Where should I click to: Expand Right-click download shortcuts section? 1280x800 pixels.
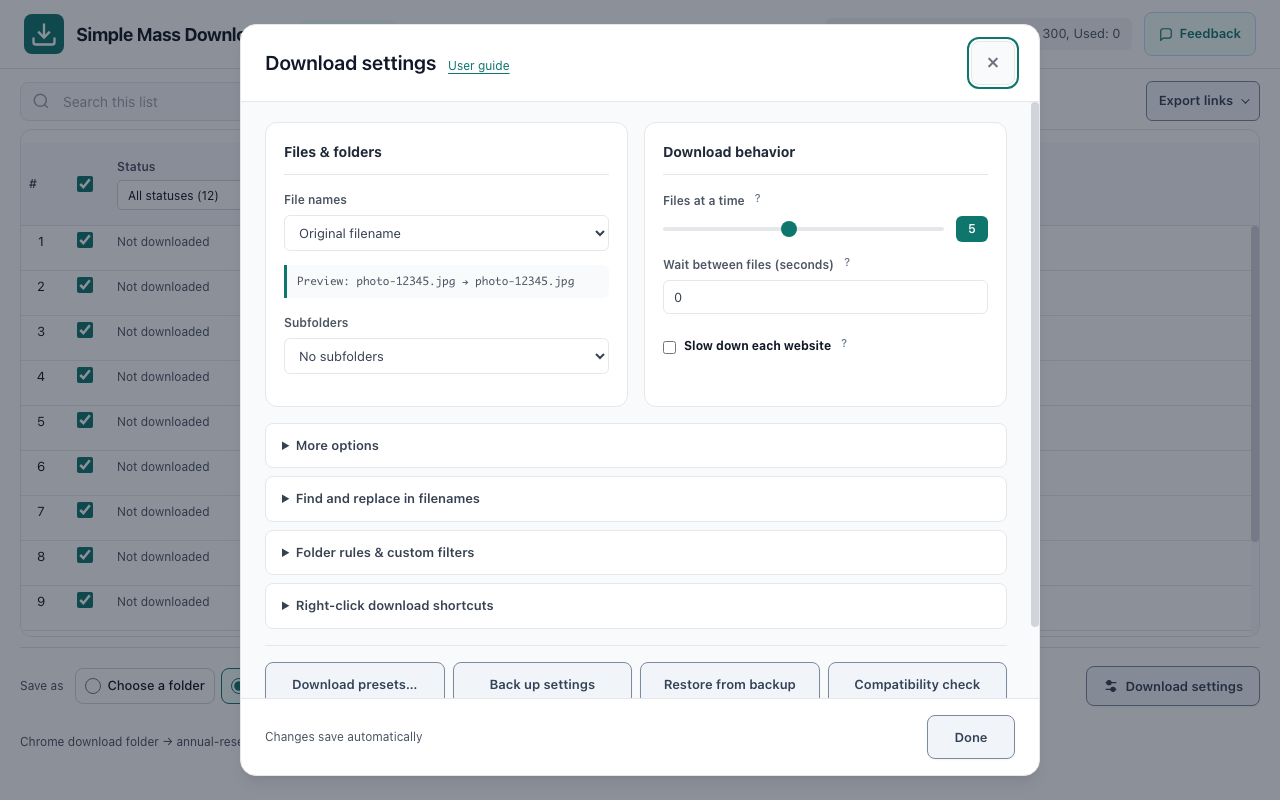tap(636, 605)
